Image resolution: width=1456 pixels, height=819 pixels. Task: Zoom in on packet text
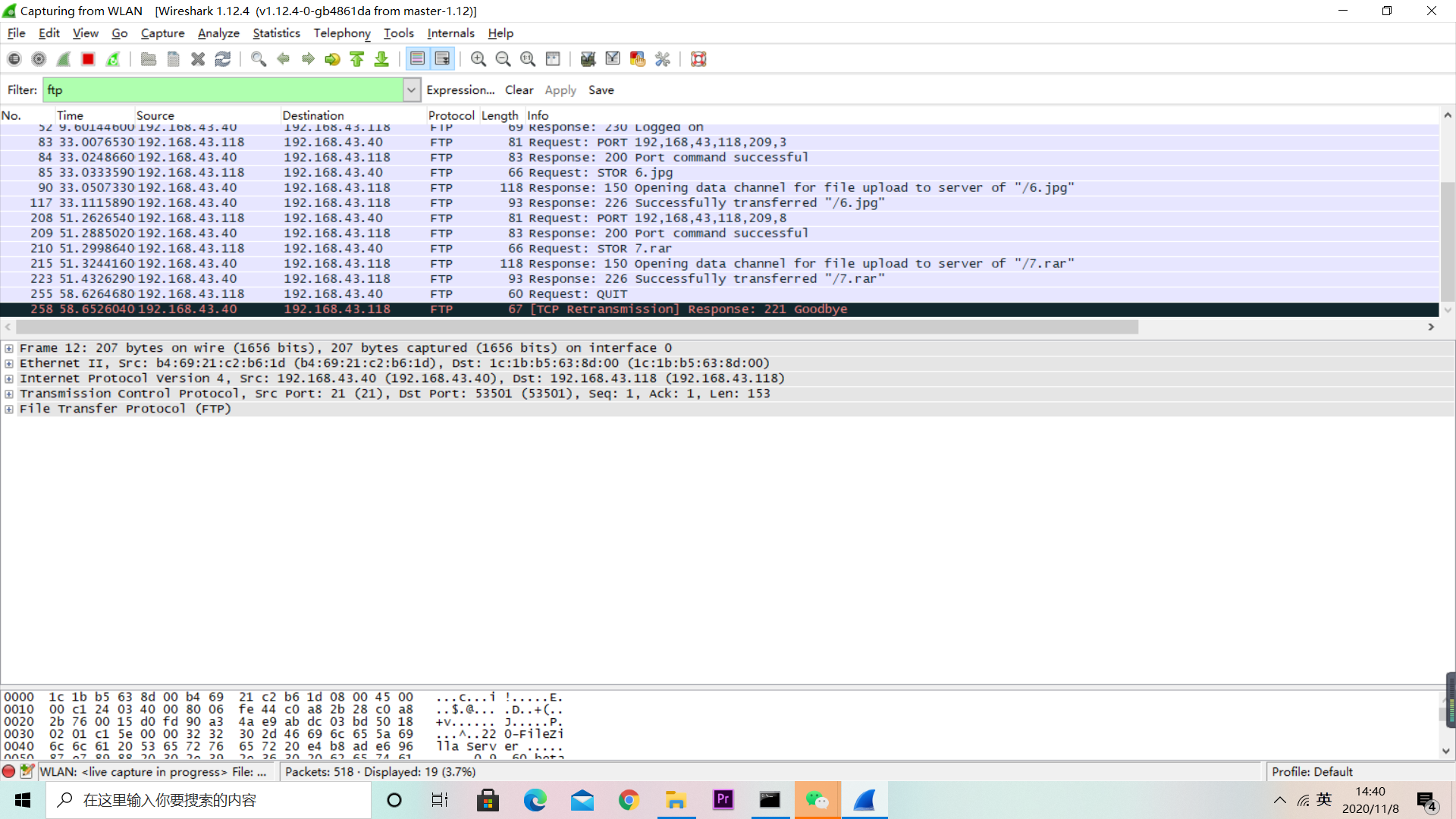coord(478,59)
